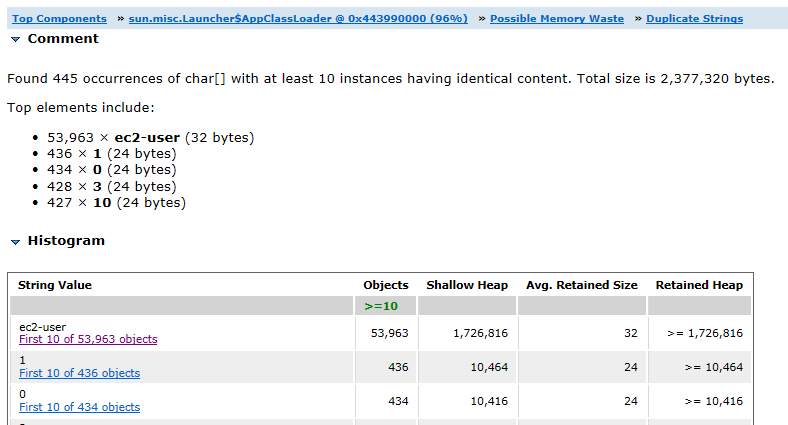Open the Top Components breadcrumb link

point(59,19)
